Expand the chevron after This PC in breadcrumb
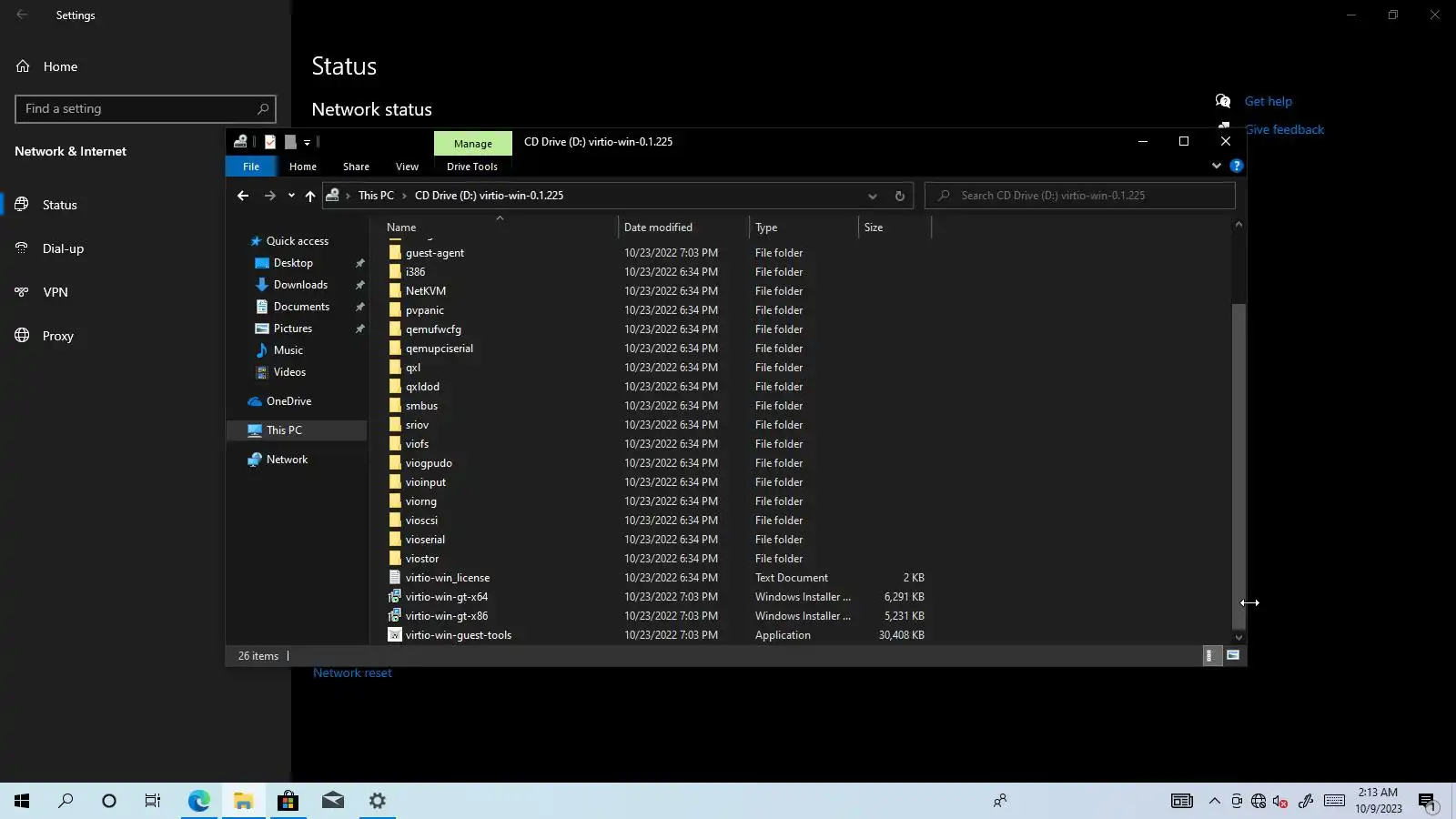 (404, 196)
